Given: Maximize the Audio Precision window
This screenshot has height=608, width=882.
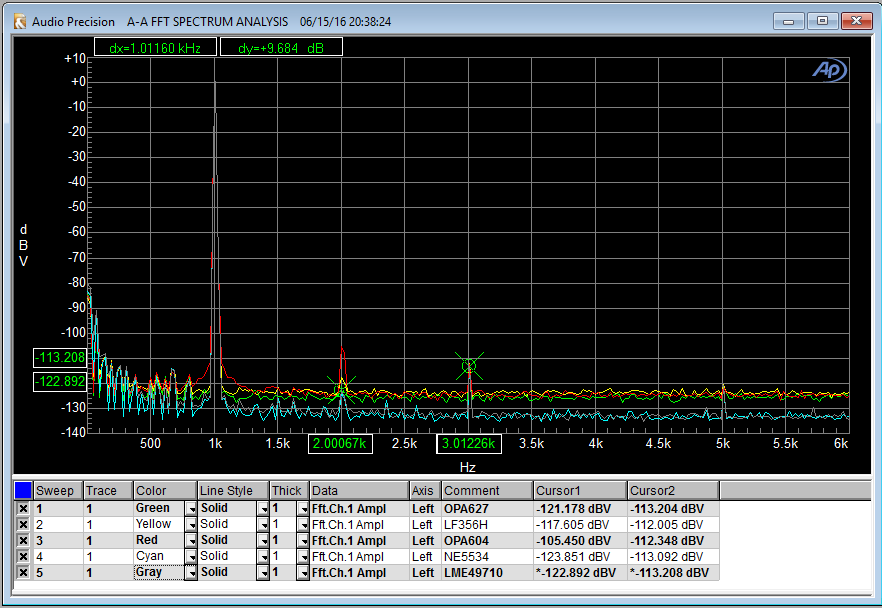Looking at the screenshot, I should tap(822, 21).
